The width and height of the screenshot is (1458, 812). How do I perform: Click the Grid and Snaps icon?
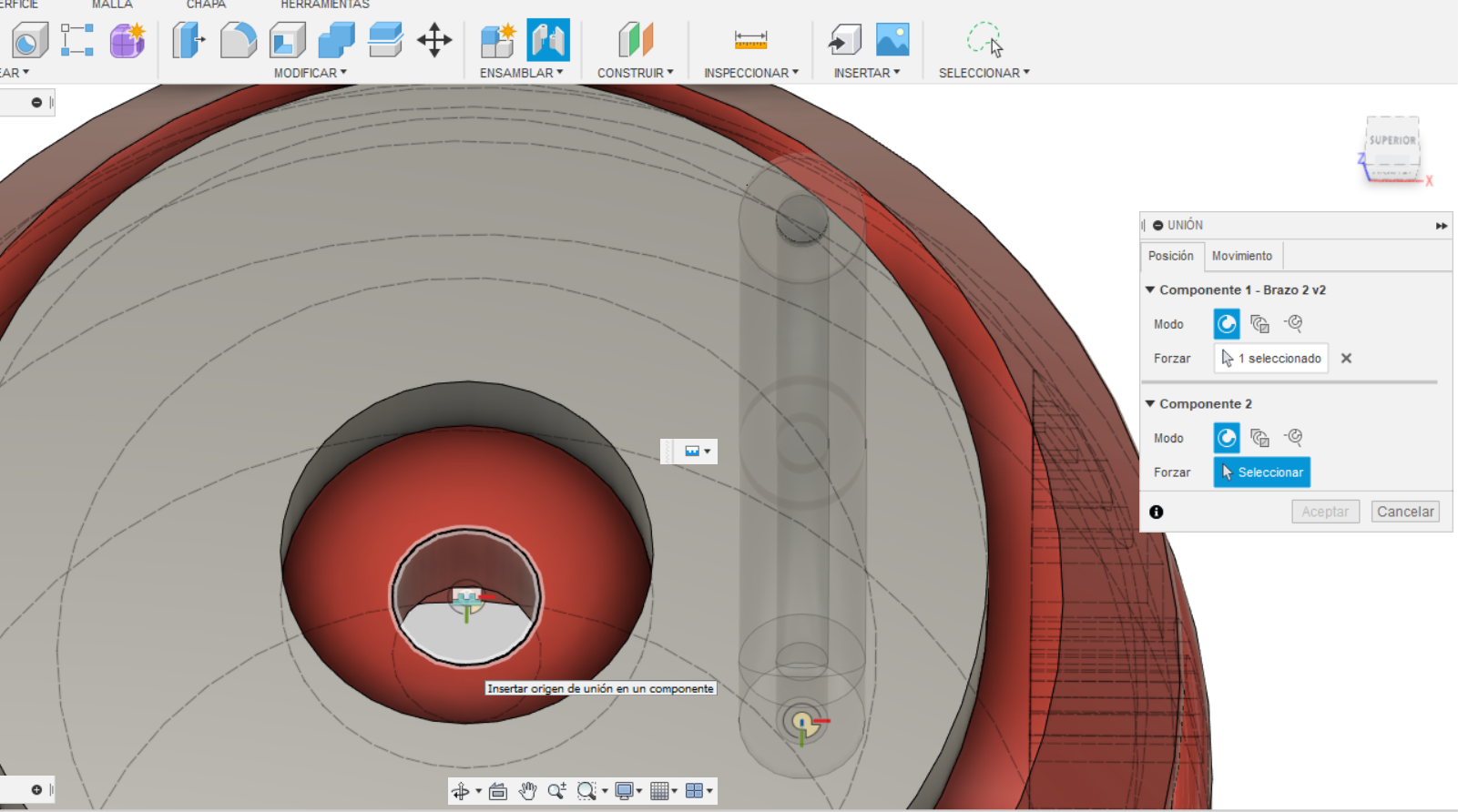(x=659, y=791)
